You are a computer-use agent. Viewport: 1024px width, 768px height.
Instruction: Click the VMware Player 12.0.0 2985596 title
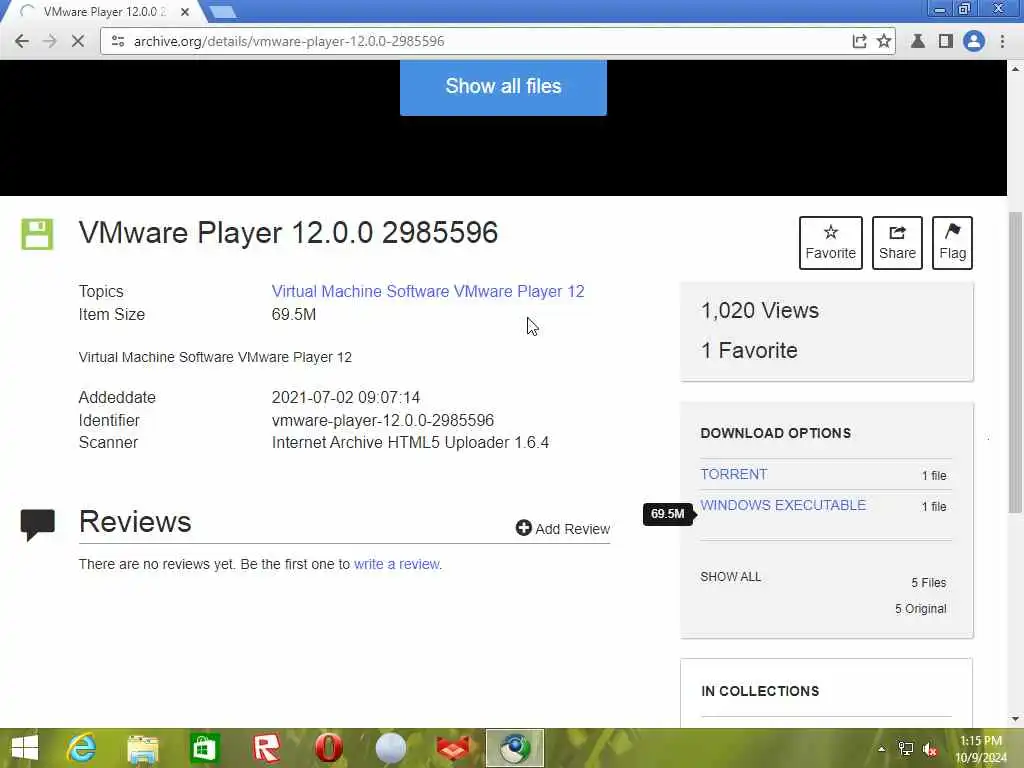[288, 233]
